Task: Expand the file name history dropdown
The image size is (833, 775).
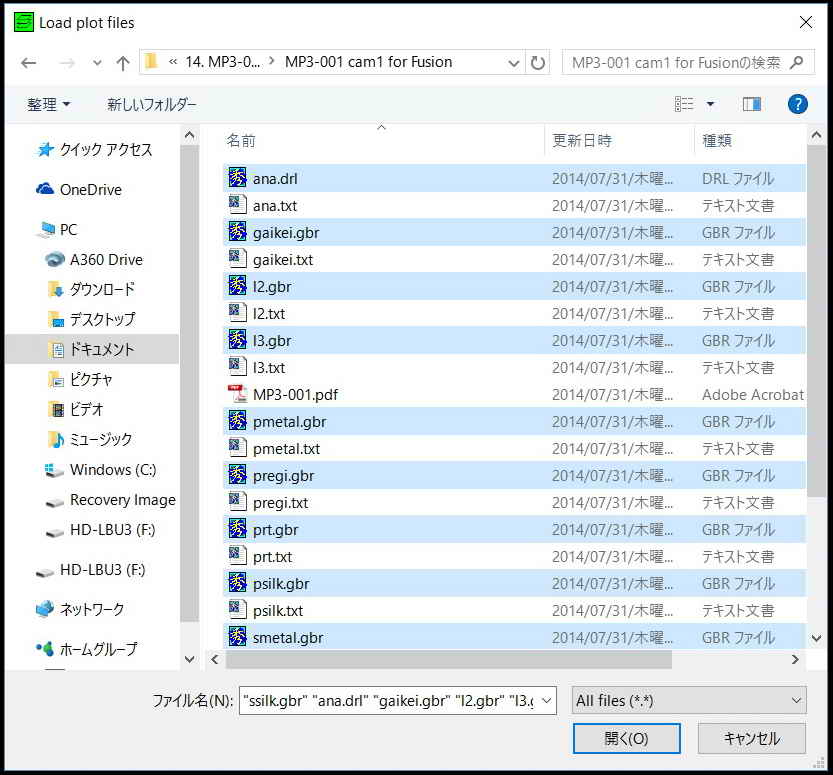Action: (546, 701)
